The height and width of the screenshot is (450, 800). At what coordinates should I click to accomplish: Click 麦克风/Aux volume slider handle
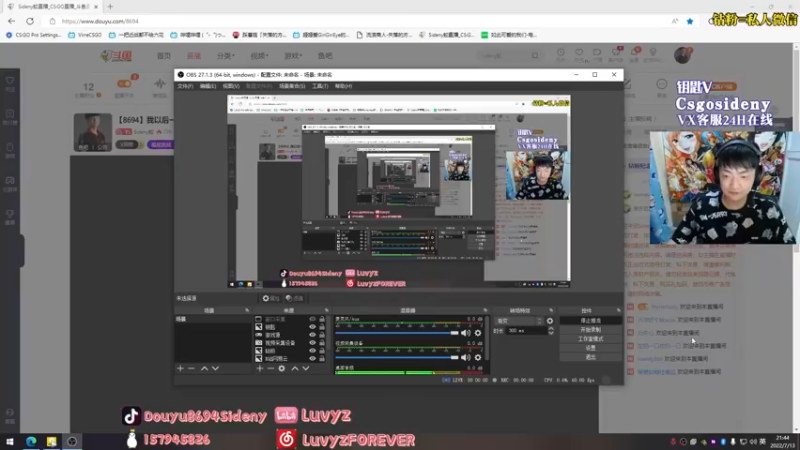454,333
